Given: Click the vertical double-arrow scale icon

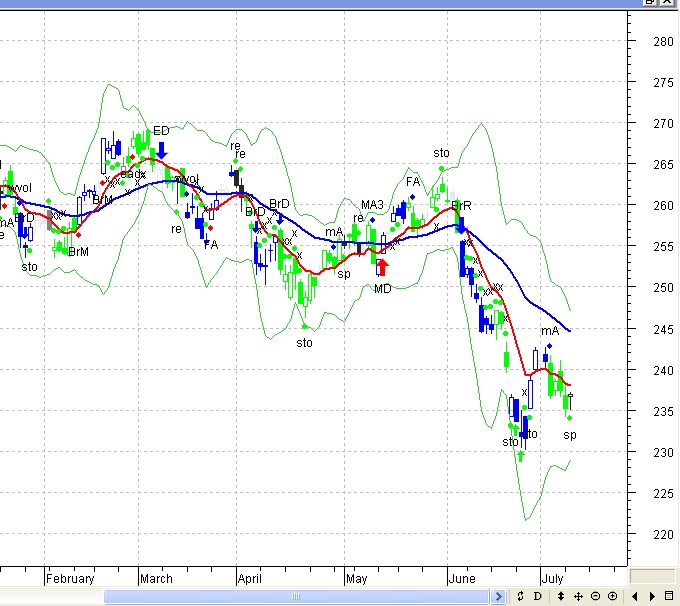Looking at the screenshot, I should pyautogui.click(x=561, y=597).
